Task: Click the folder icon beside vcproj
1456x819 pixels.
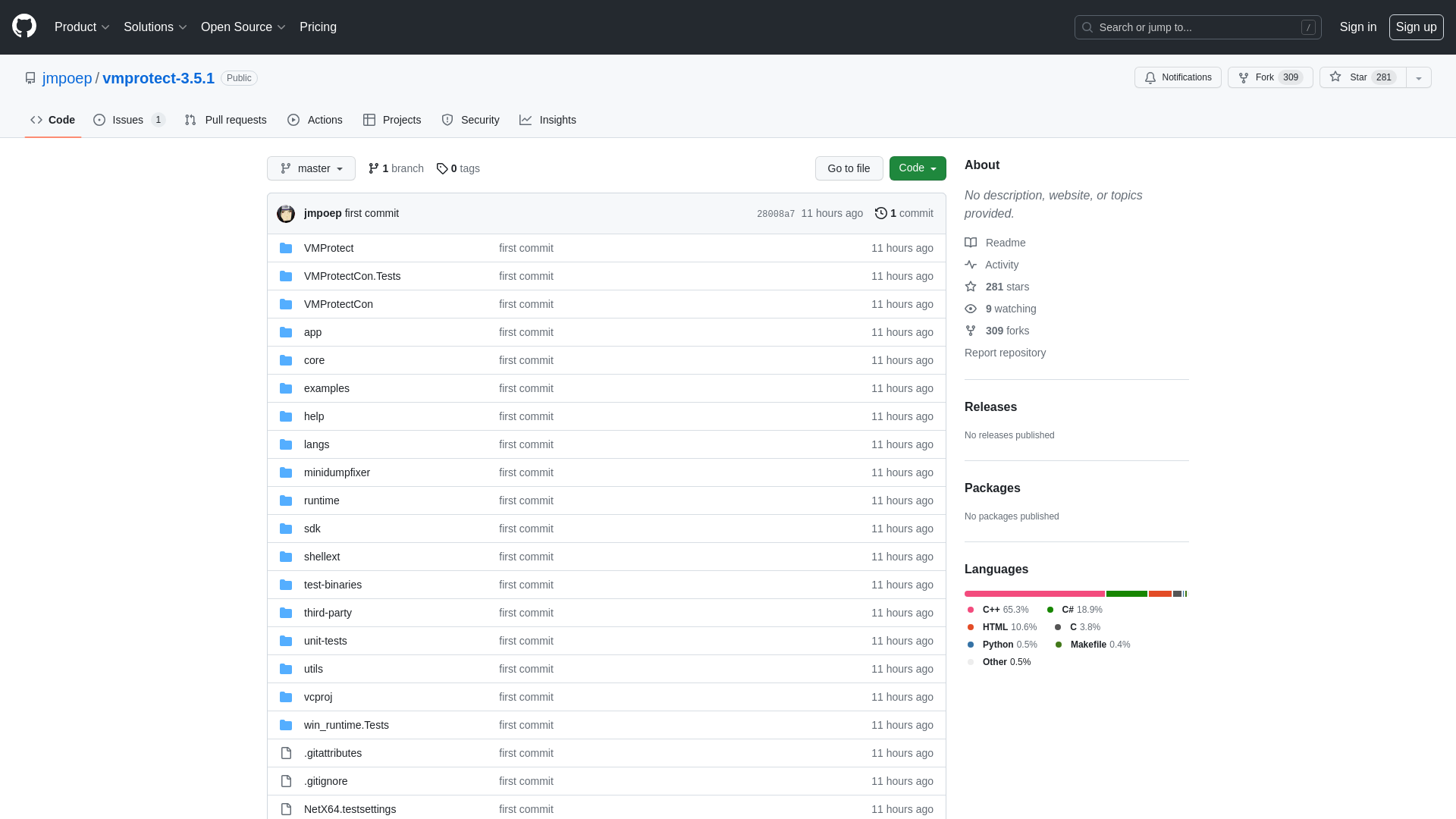Action: click(x=286, y=697)
